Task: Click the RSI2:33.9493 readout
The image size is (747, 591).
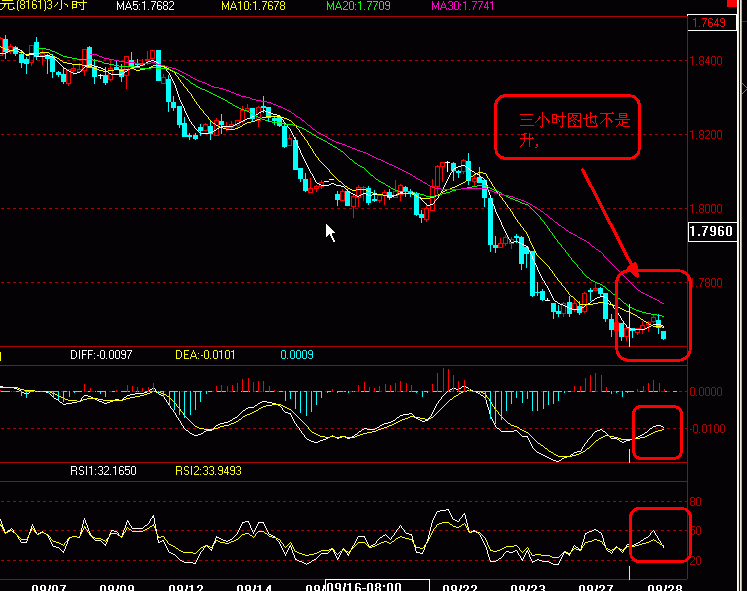Action: point(208,471)
